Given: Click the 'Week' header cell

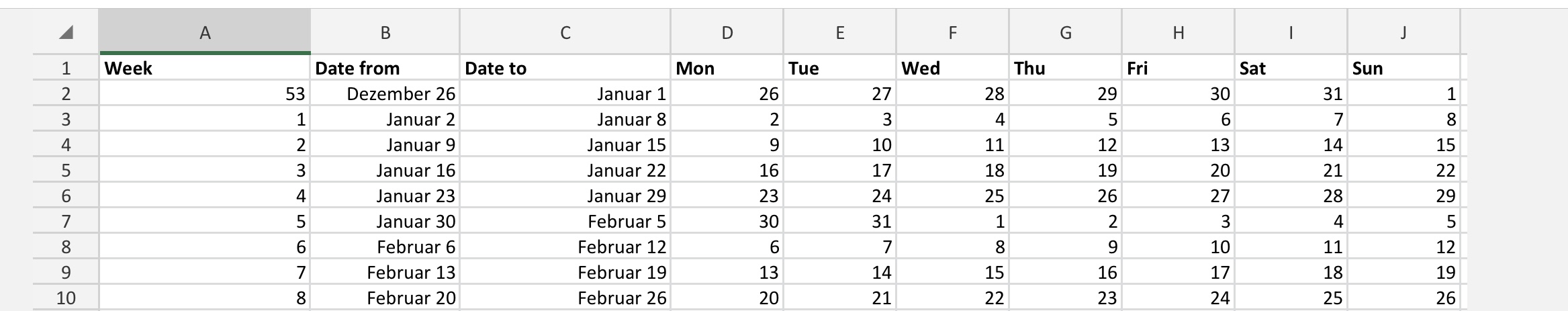Looking at the screenshot, I should pyautogui.click(x=205, y=69).
